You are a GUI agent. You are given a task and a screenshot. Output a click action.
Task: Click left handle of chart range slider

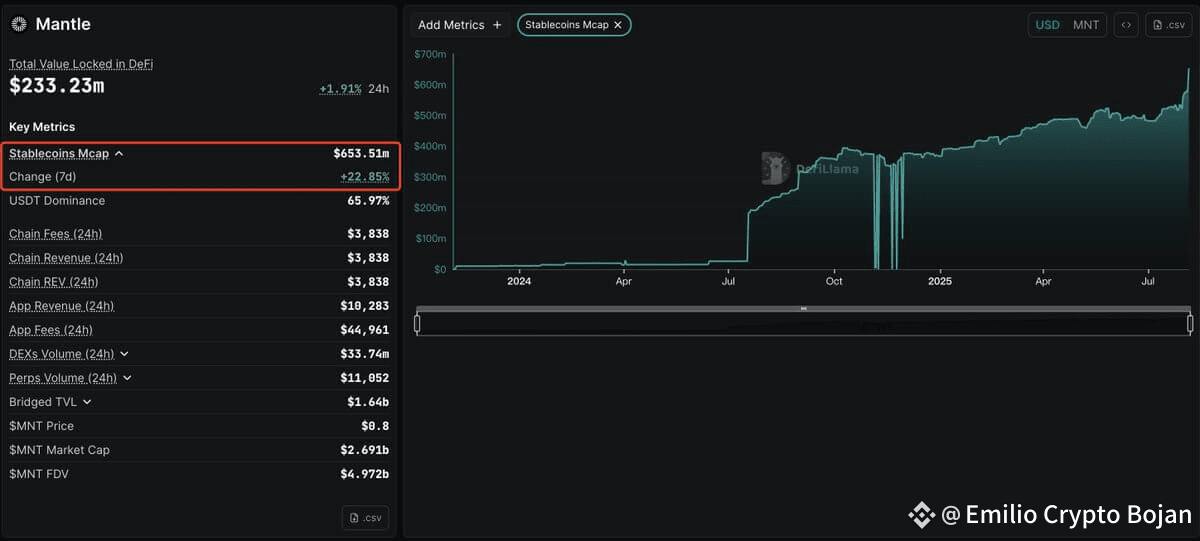click(x=417, y=323)
